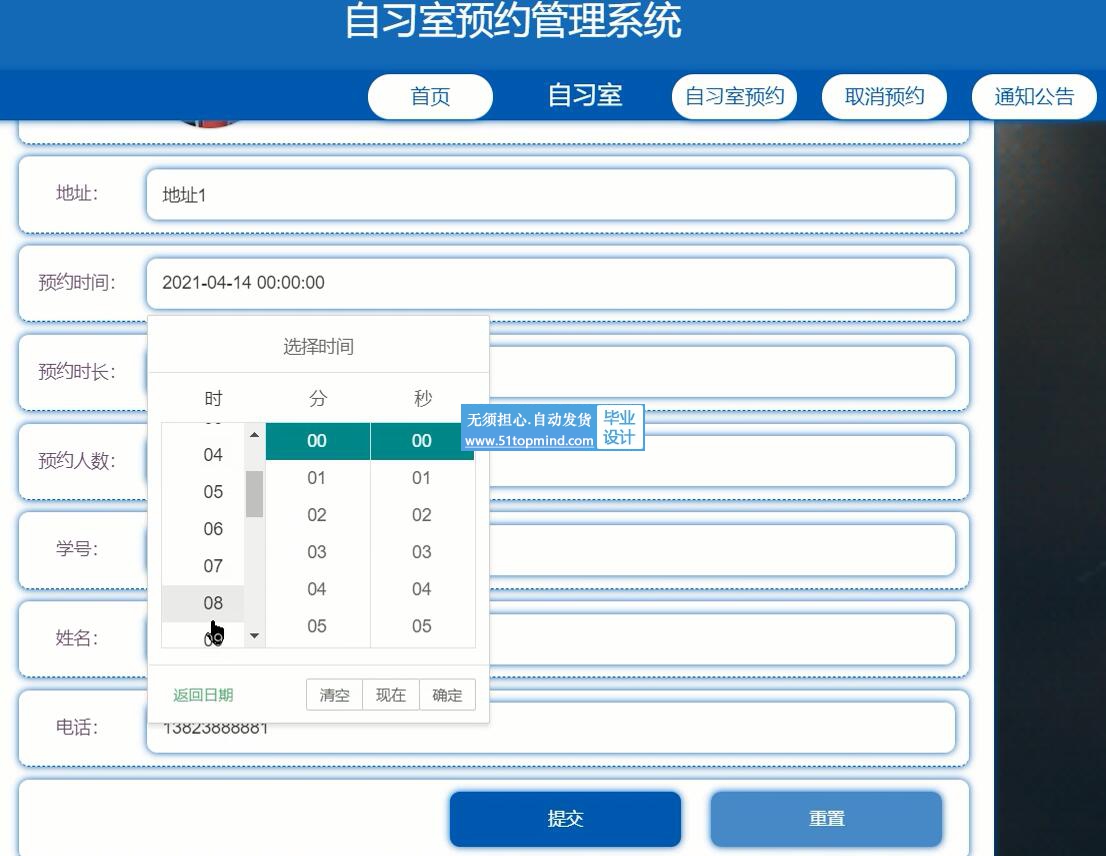Open the 通知公告 tab
This screenshot has width=1106, height=856.
[x=1034, y=97]
